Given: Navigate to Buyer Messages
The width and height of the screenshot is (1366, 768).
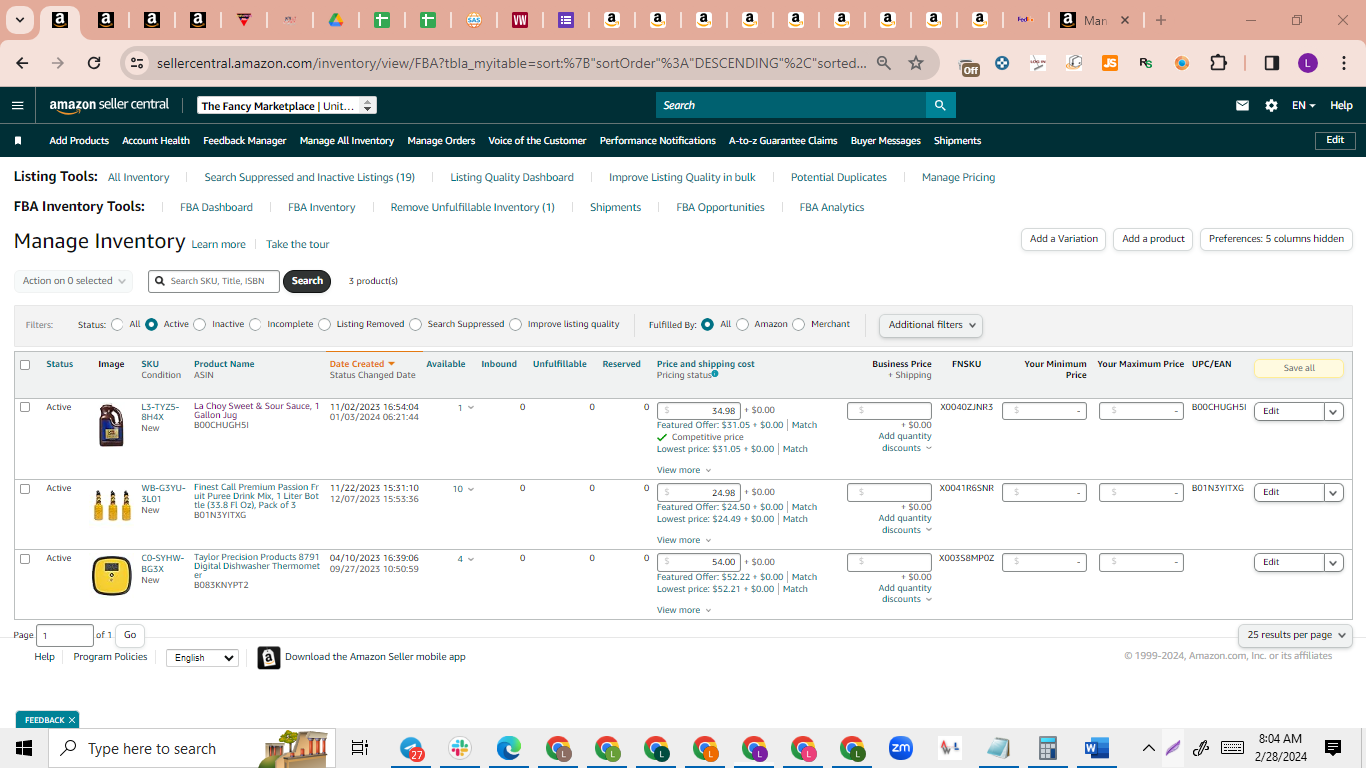Looking at the screenshot, I should pos(886,141).
